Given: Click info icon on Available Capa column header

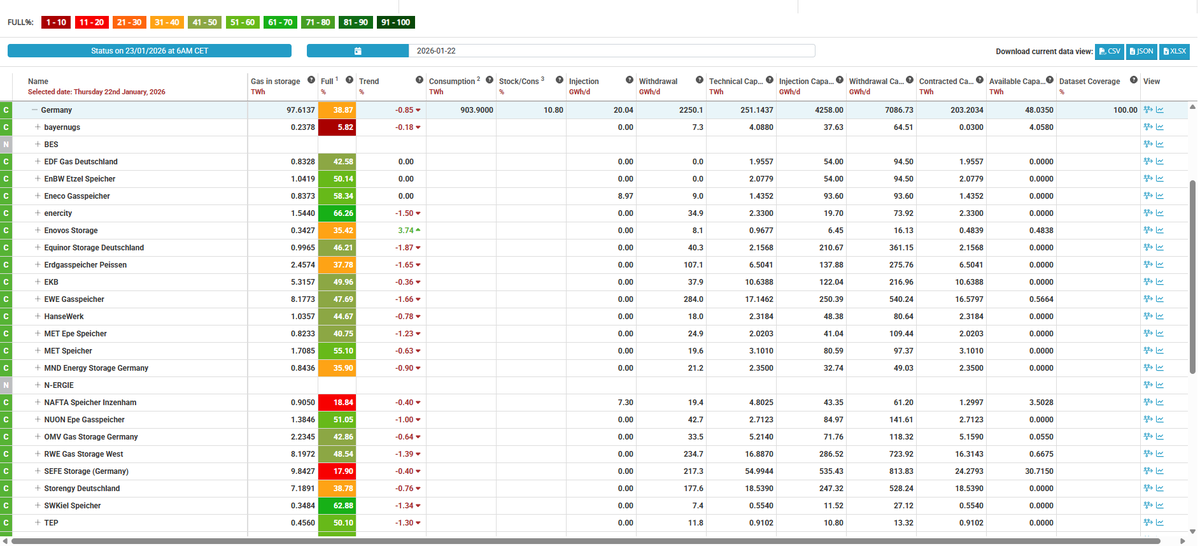Looking at the screenshot, I should tap(1049, 81).
